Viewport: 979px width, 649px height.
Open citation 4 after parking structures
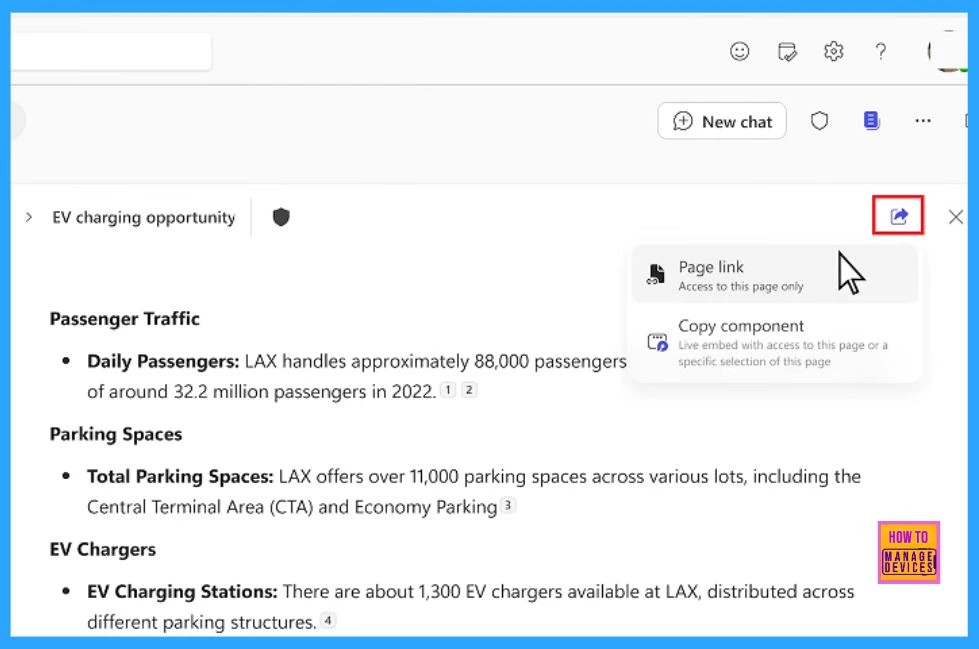328,620
